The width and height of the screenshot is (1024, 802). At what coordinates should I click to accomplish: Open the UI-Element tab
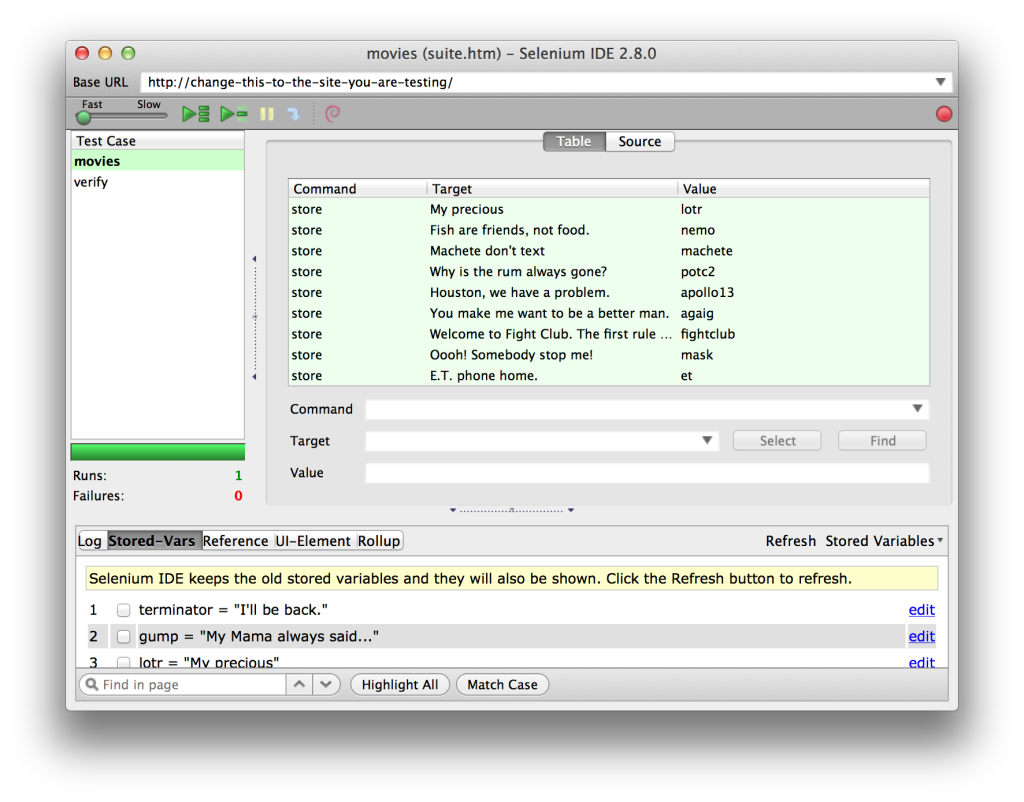click(313, 541)
